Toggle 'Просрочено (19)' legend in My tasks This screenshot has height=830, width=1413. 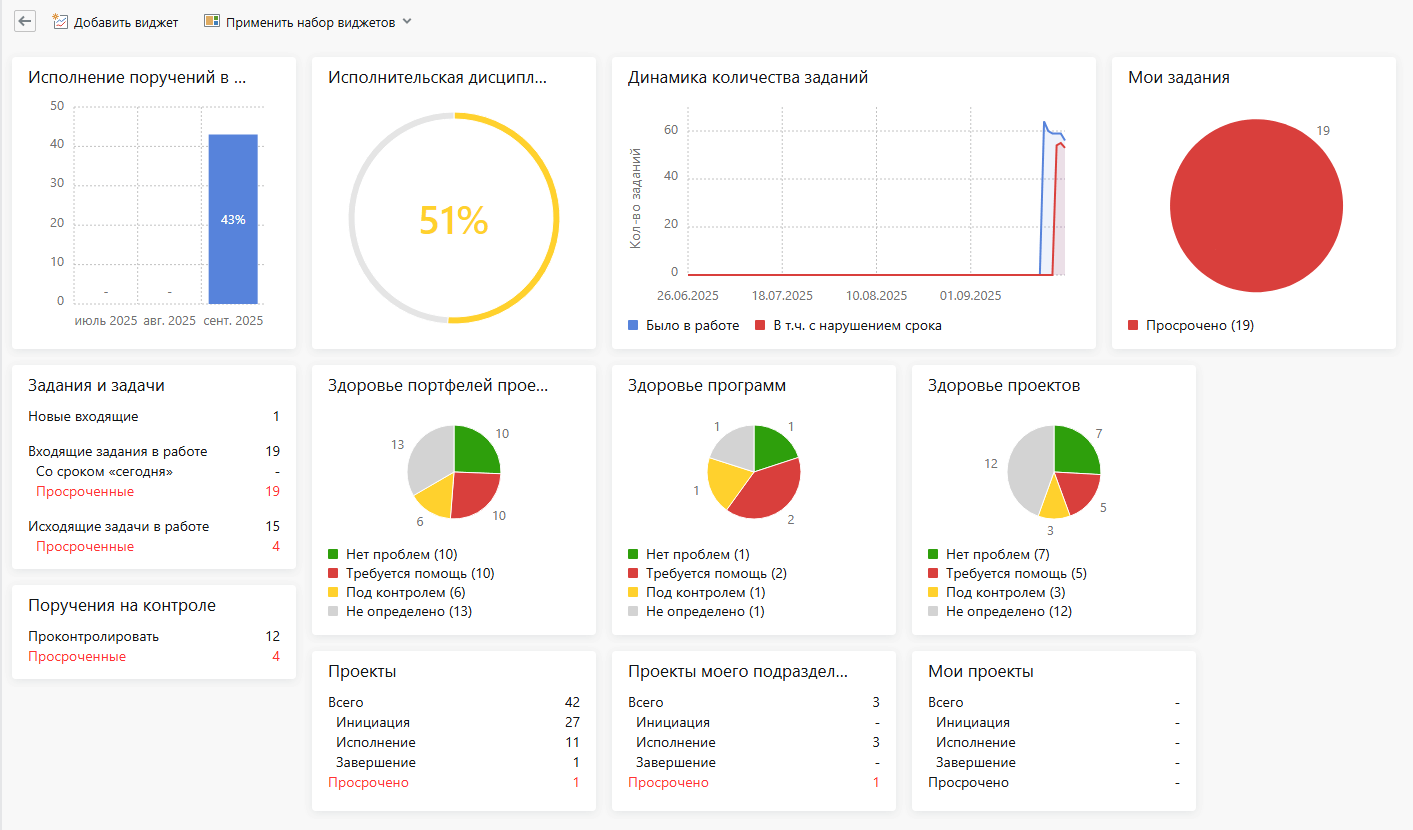coord(1190,325)
